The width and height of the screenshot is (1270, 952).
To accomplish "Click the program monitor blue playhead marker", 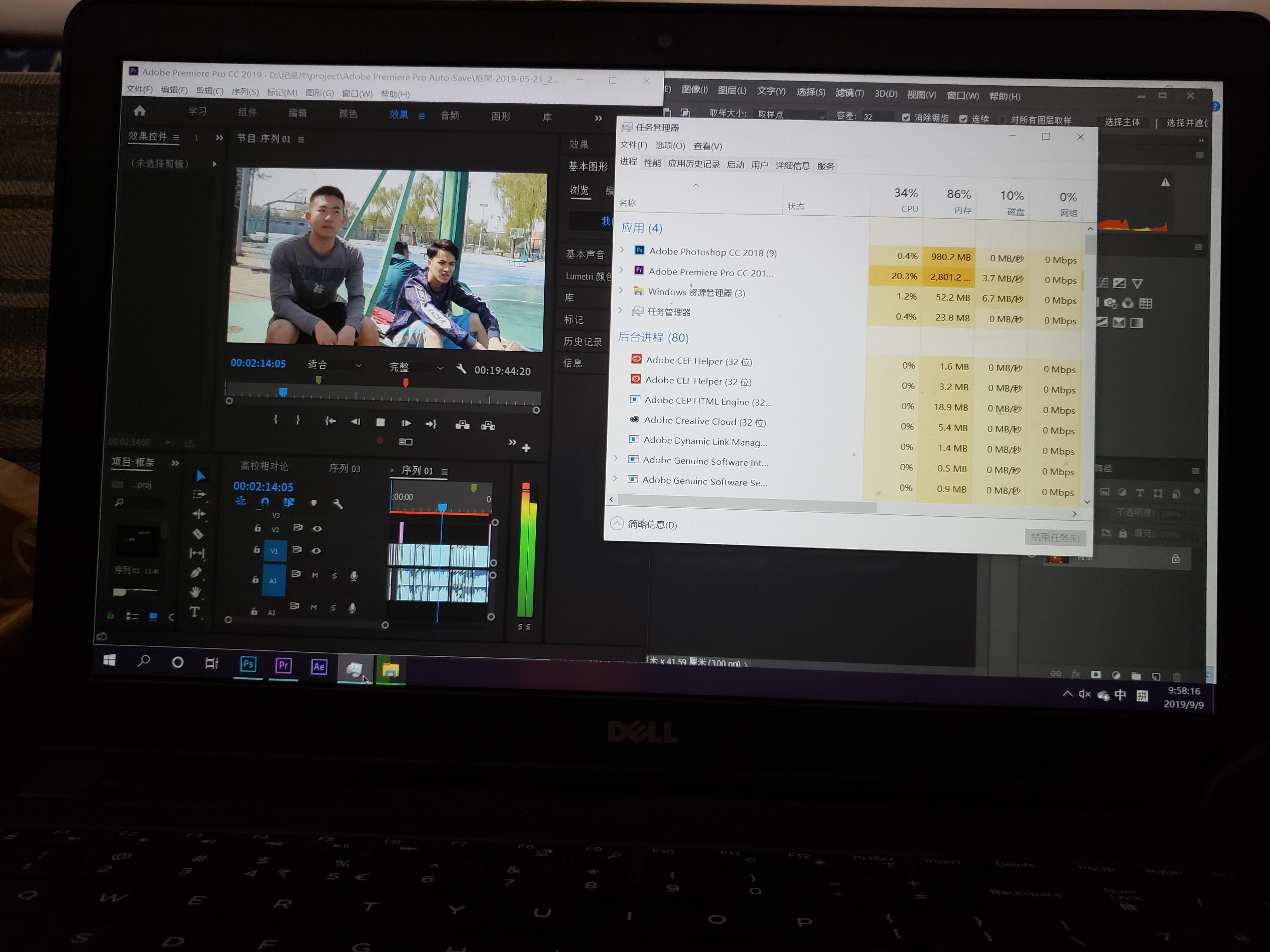I will pyautogui.click(x=283, y=392).
